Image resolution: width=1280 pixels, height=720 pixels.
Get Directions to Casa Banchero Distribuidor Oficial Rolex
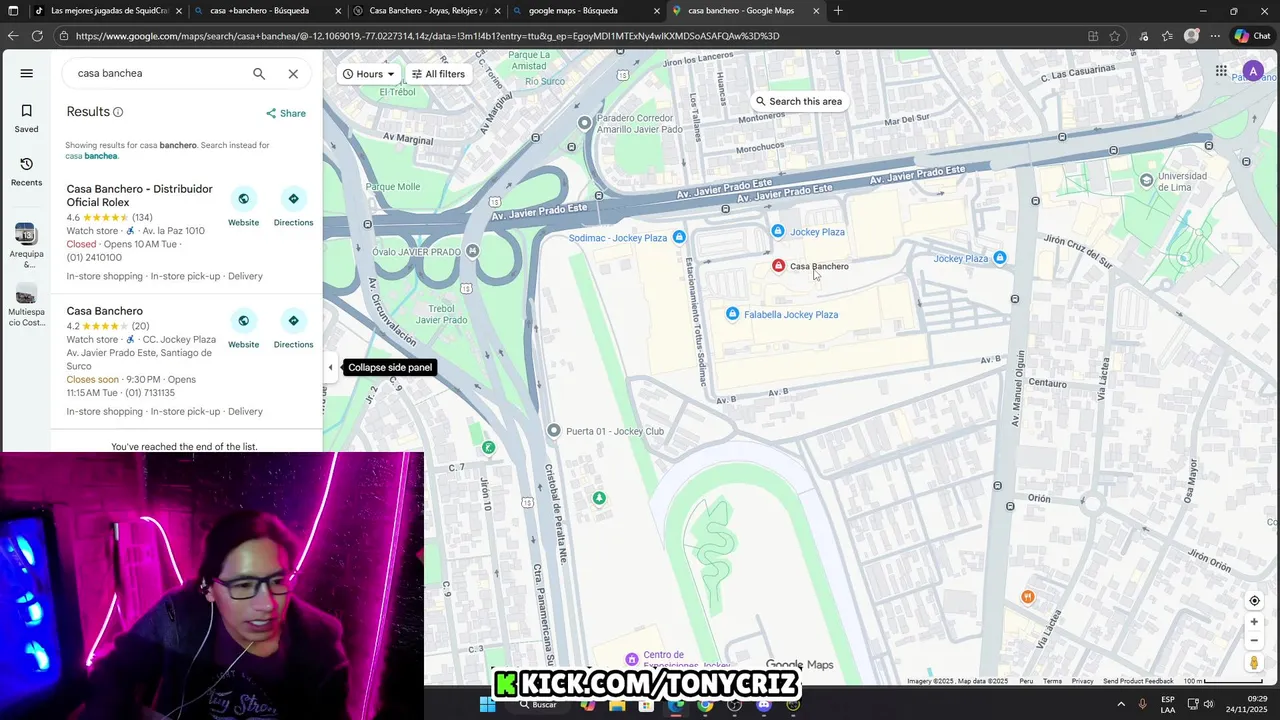(293, 207)
